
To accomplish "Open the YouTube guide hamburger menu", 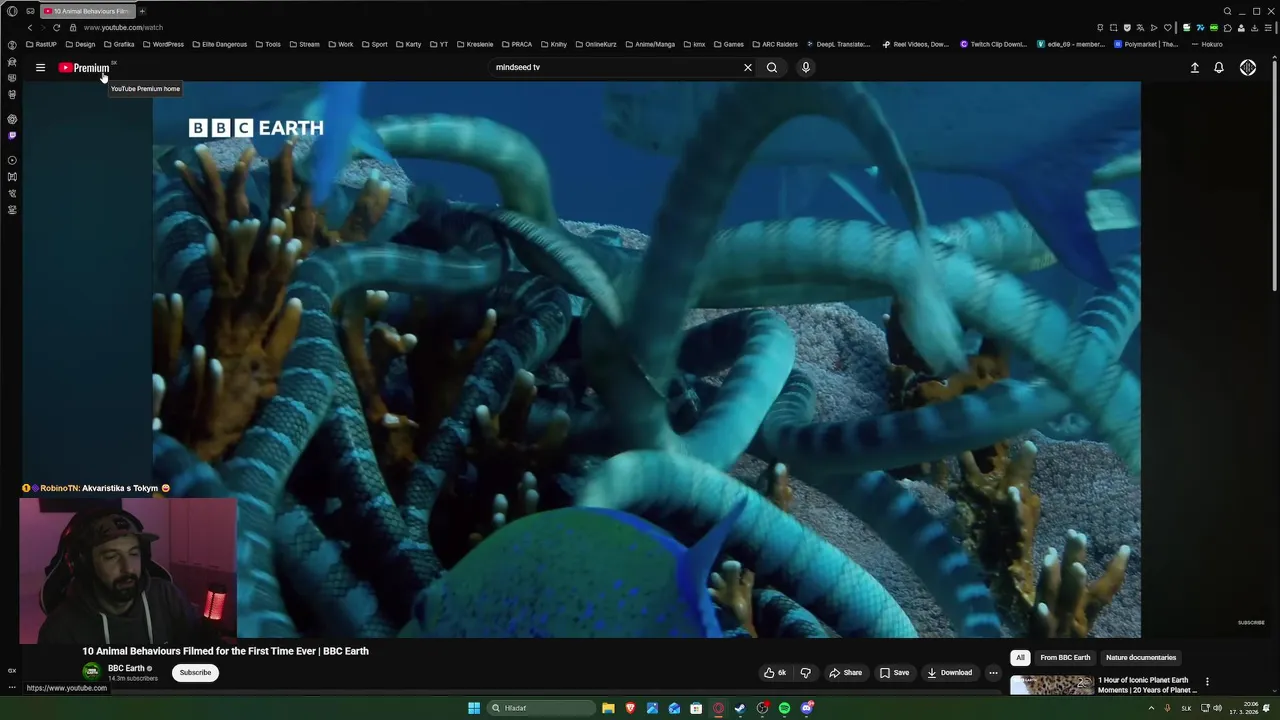I will tap(40, 68).
